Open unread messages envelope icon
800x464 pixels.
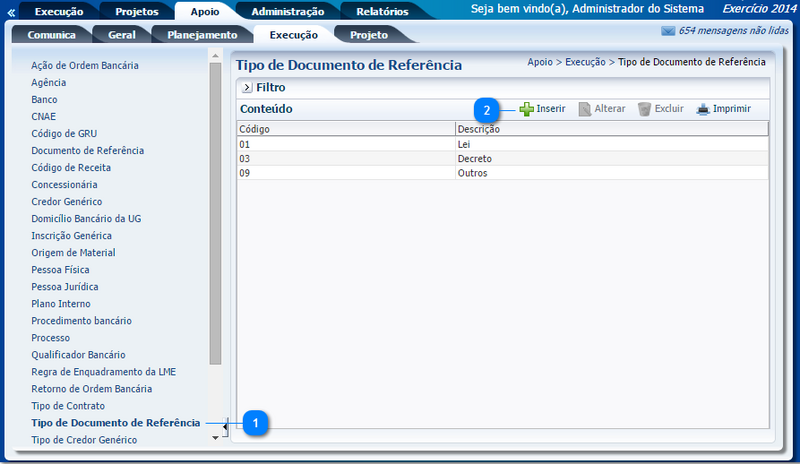click(x=668, y=31)
